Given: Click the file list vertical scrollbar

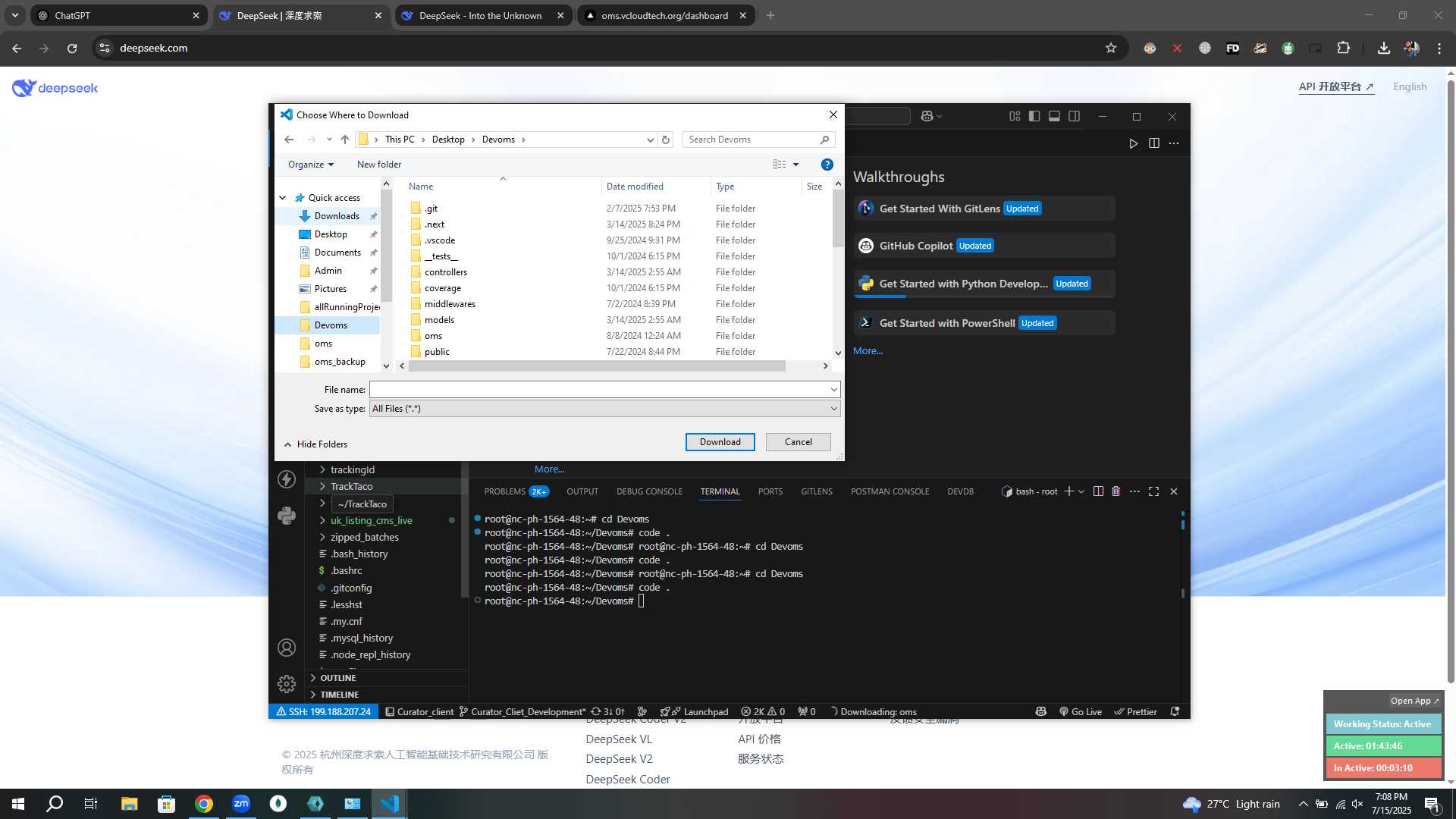Looking at the screenshot, I should 838,218.
